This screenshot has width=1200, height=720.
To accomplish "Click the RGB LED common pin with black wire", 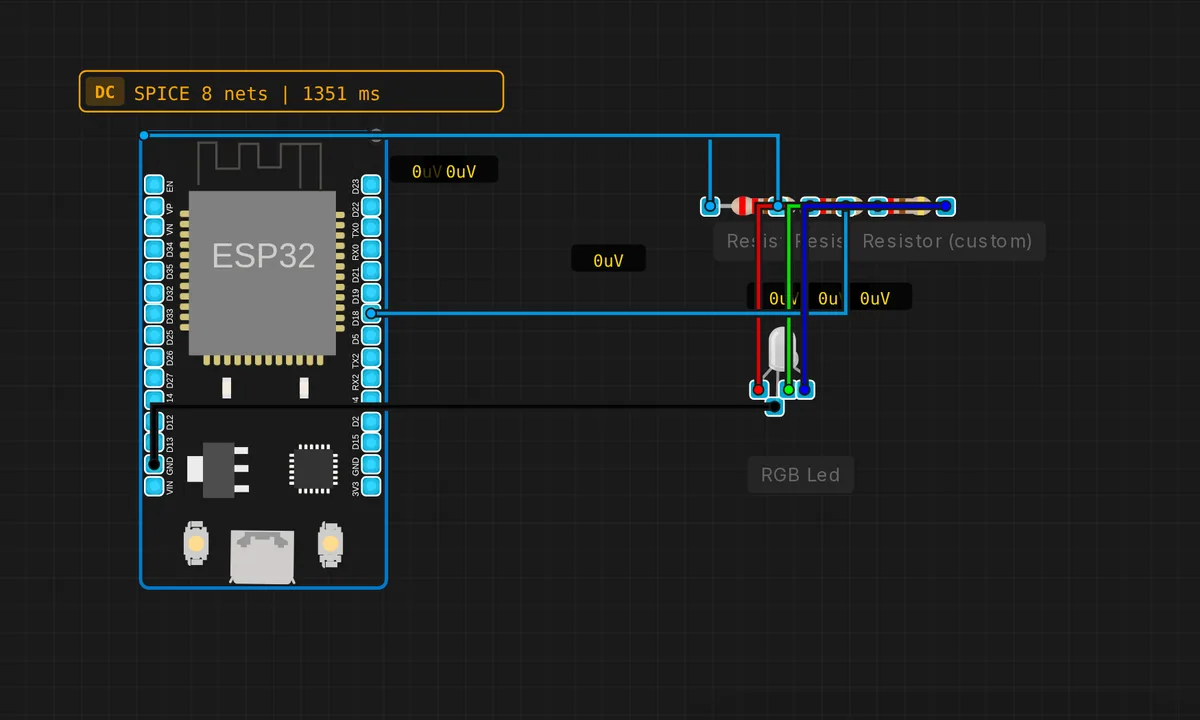I will [774, 407].
